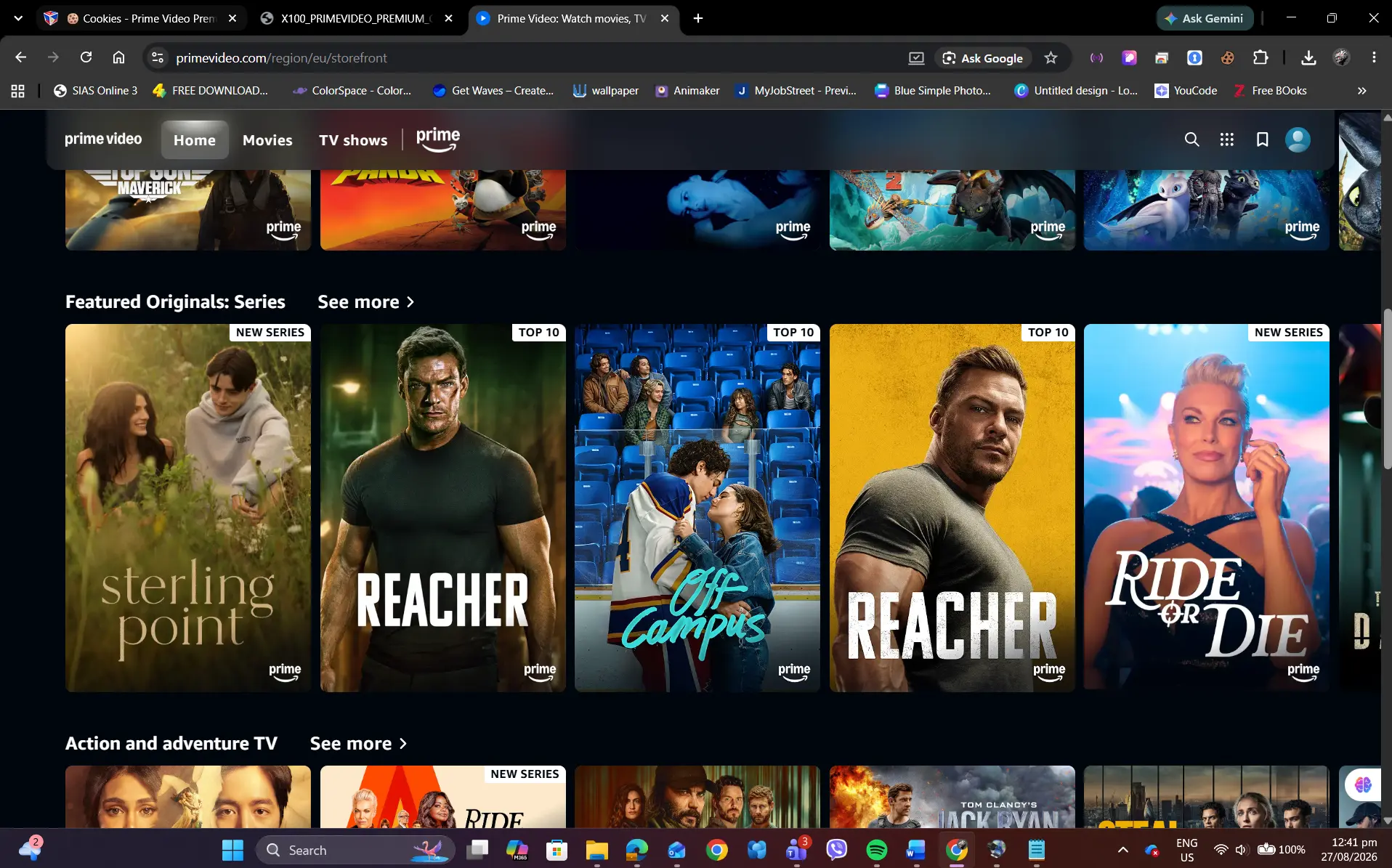Open the tab search dropdown chevron
Screen dimensions: 1392x868
click(x=18, y=18)
